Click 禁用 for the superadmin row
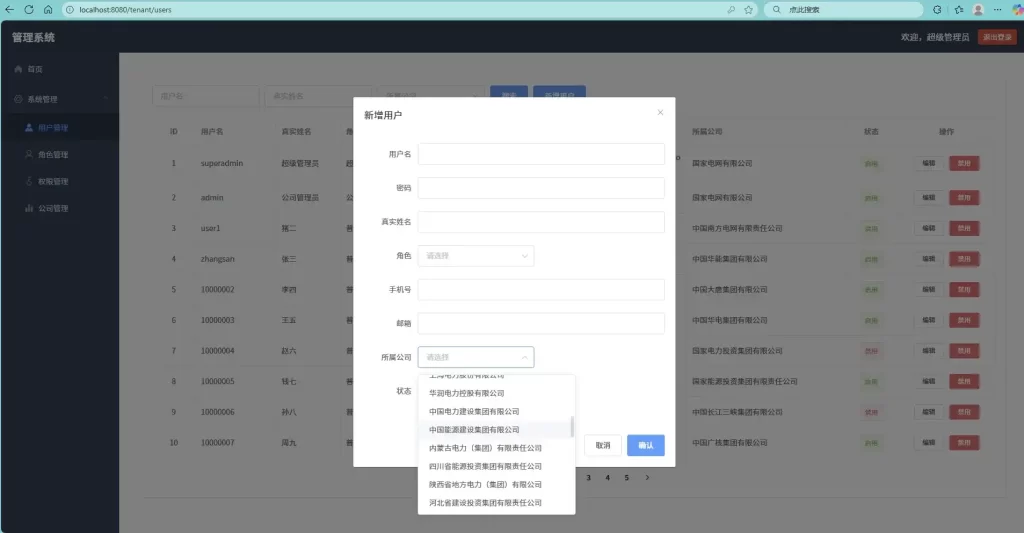 (x=964, y=163)
